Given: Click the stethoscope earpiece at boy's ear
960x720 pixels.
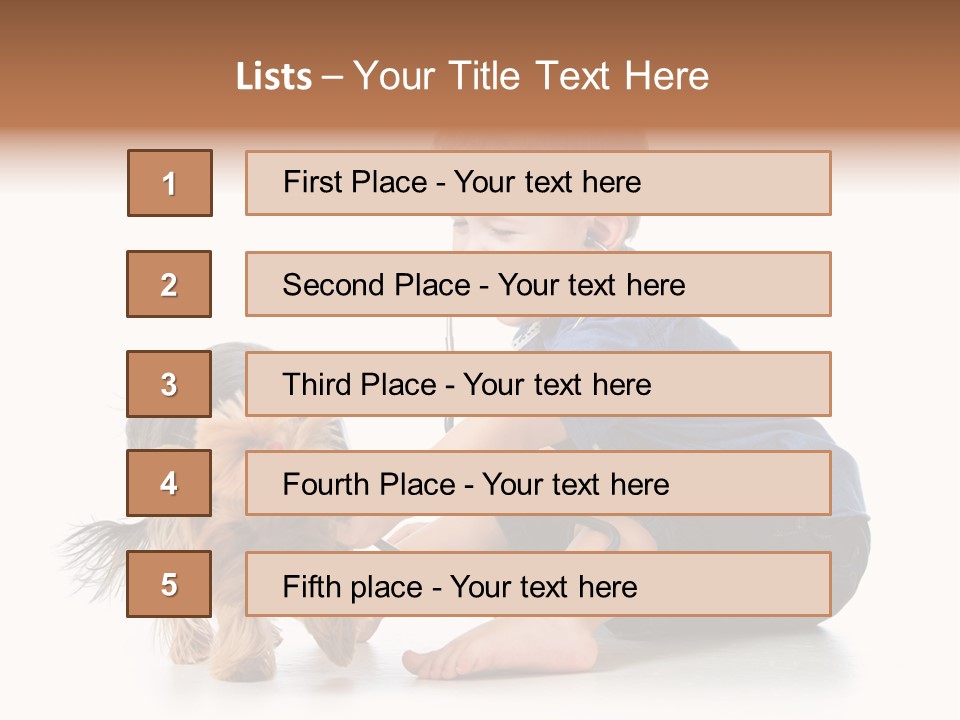Looking at the screenshot, I should pos(597,241).
